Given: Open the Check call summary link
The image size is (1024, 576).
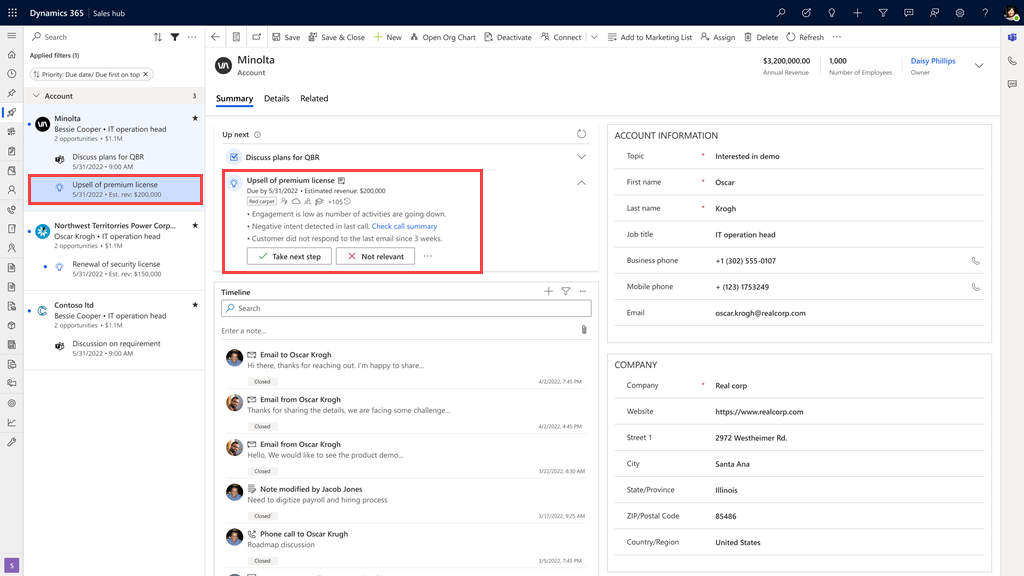Looking at the screenshot, I should click(404, 226).
